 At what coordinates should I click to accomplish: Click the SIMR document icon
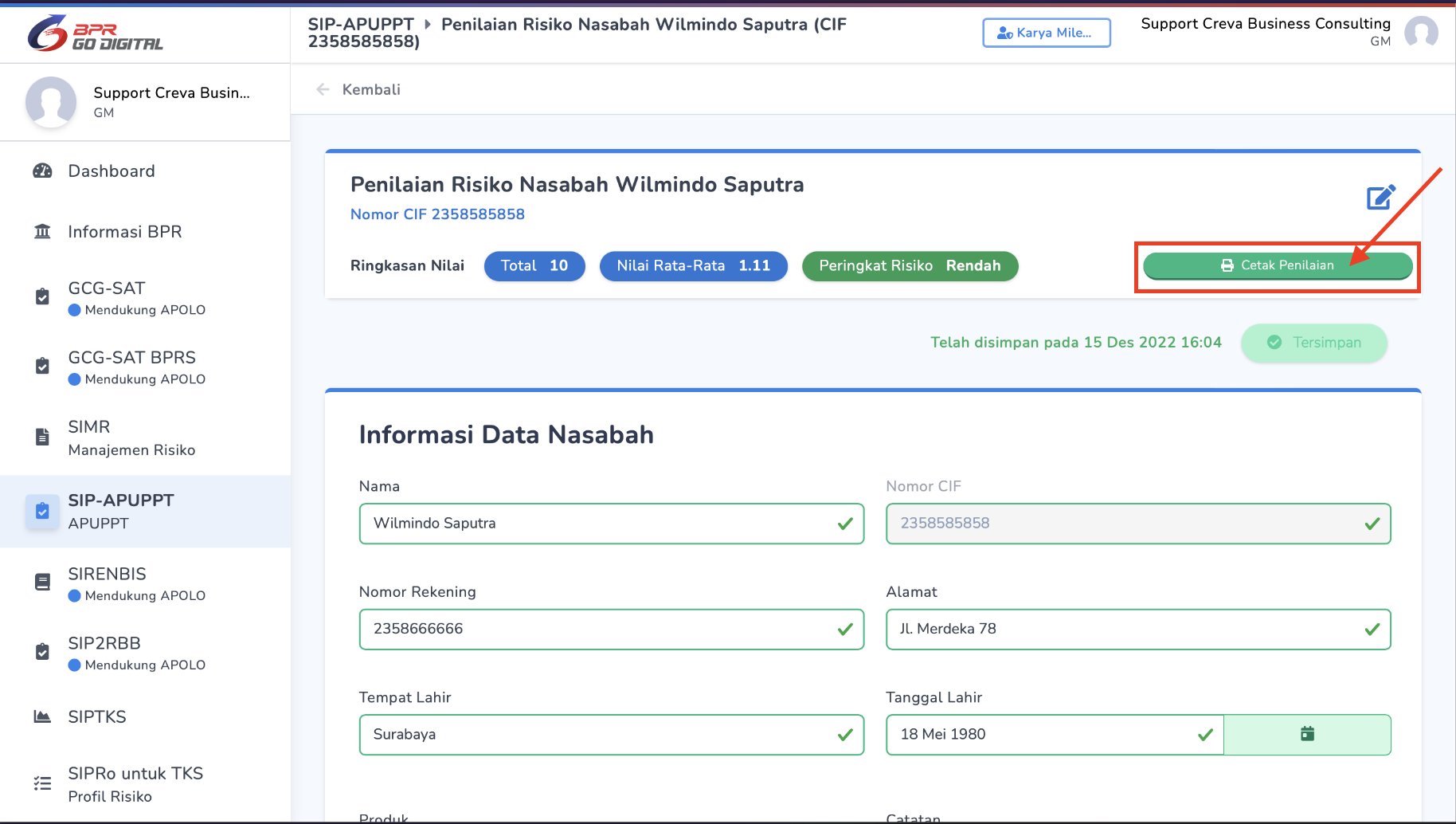click(42, 437)
